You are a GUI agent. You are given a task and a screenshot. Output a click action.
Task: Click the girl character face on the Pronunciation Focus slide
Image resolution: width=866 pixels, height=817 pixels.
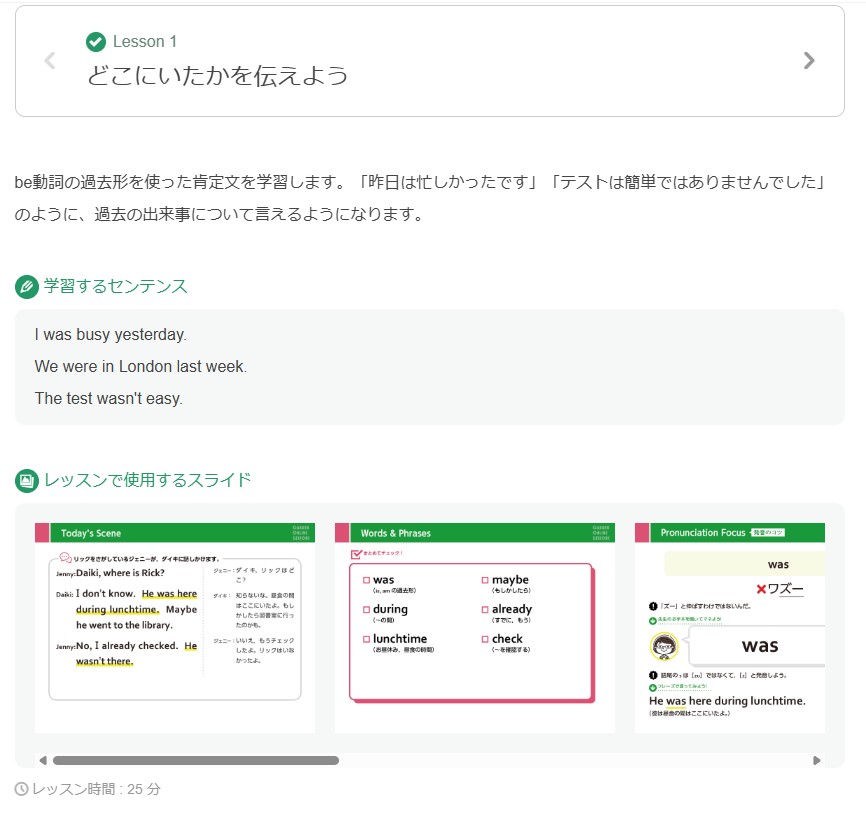click(x=662, y=646)
